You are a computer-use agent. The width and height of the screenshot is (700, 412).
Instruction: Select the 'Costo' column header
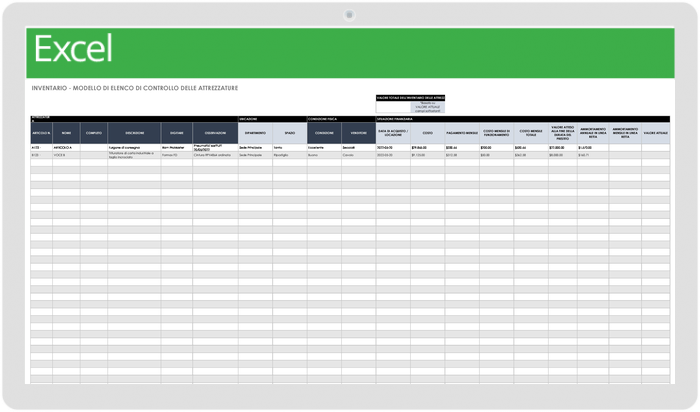click(428, 133)
